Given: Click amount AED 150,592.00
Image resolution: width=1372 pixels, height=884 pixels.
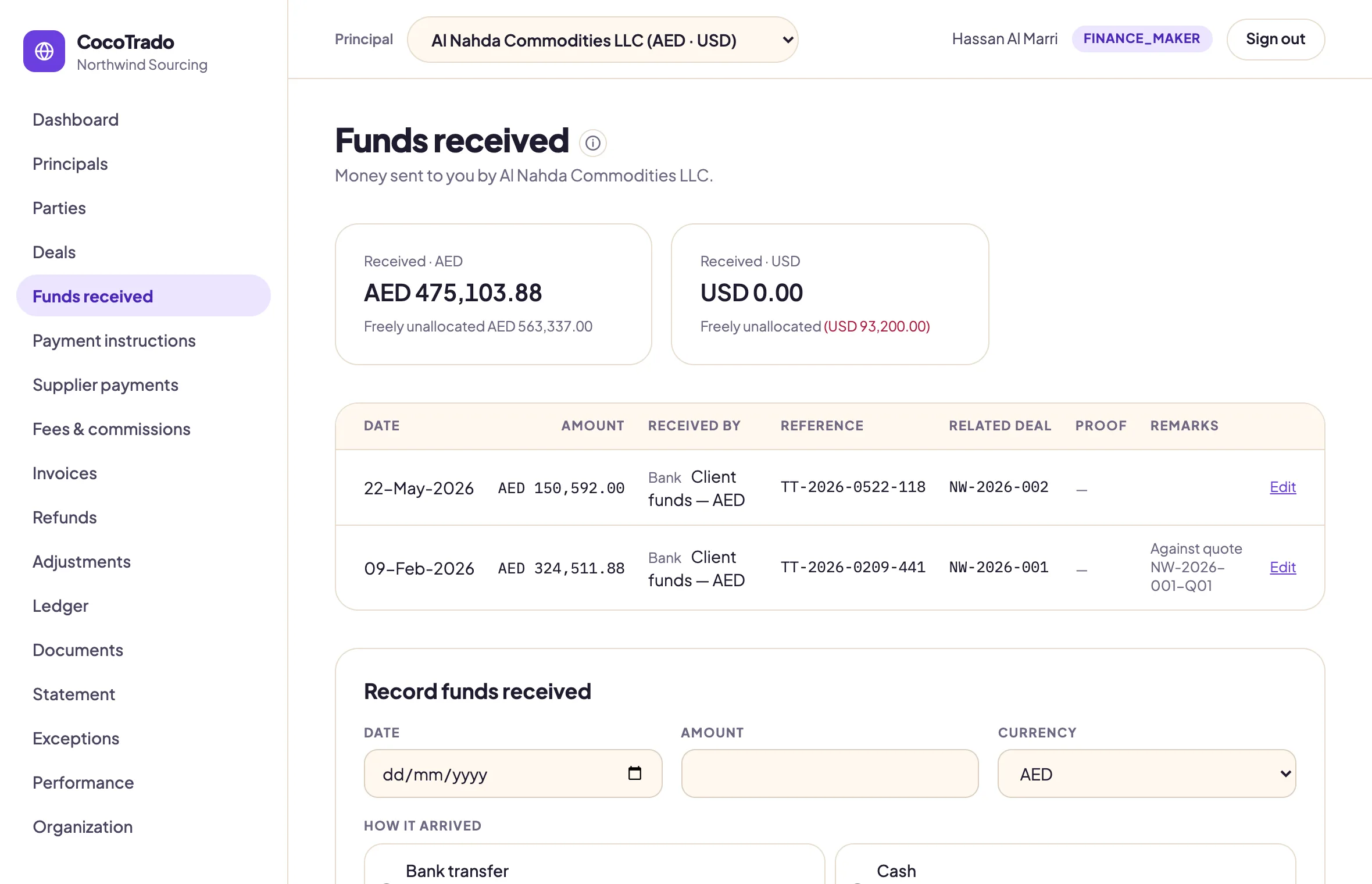Looking at the screenshot, I should tap(561, 488).
